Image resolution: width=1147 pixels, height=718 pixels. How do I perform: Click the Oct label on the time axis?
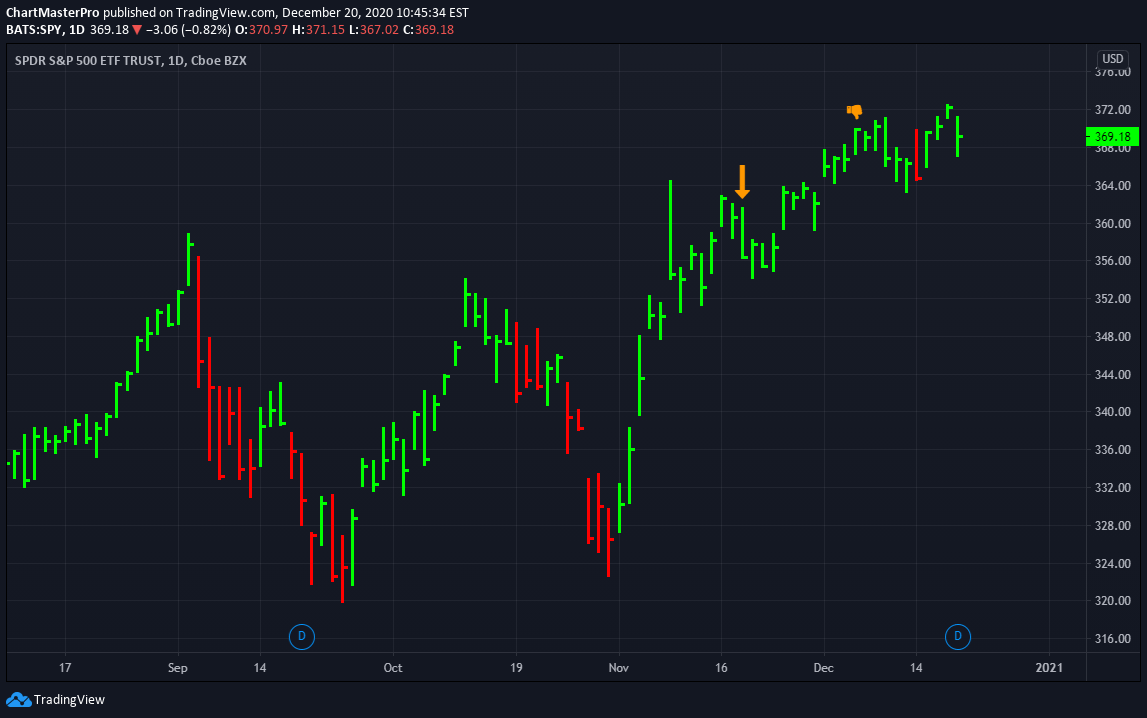pyautogui.click(x=393, y=668)
